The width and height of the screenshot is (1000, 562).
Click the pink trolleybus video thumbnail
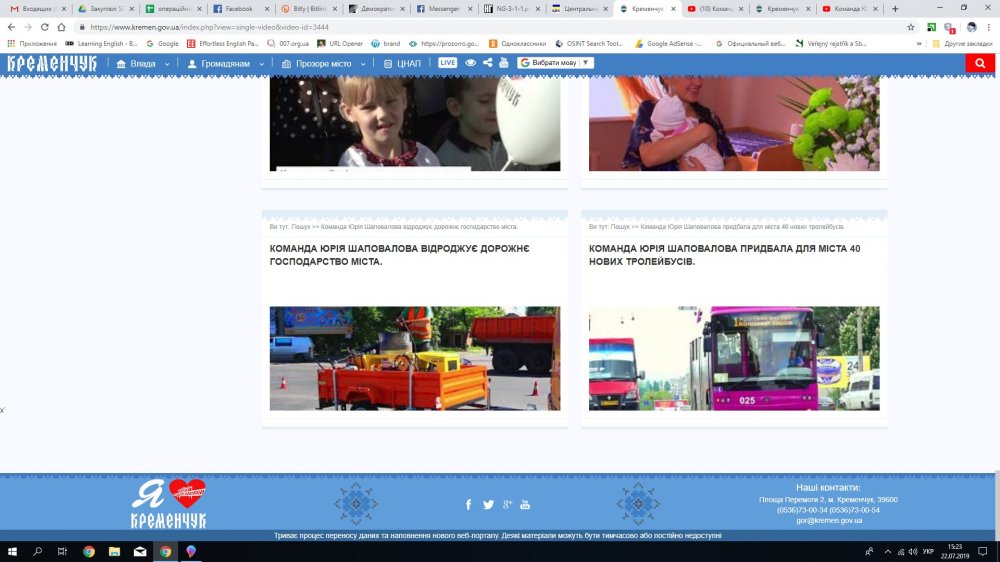click(x=734, y=358)
